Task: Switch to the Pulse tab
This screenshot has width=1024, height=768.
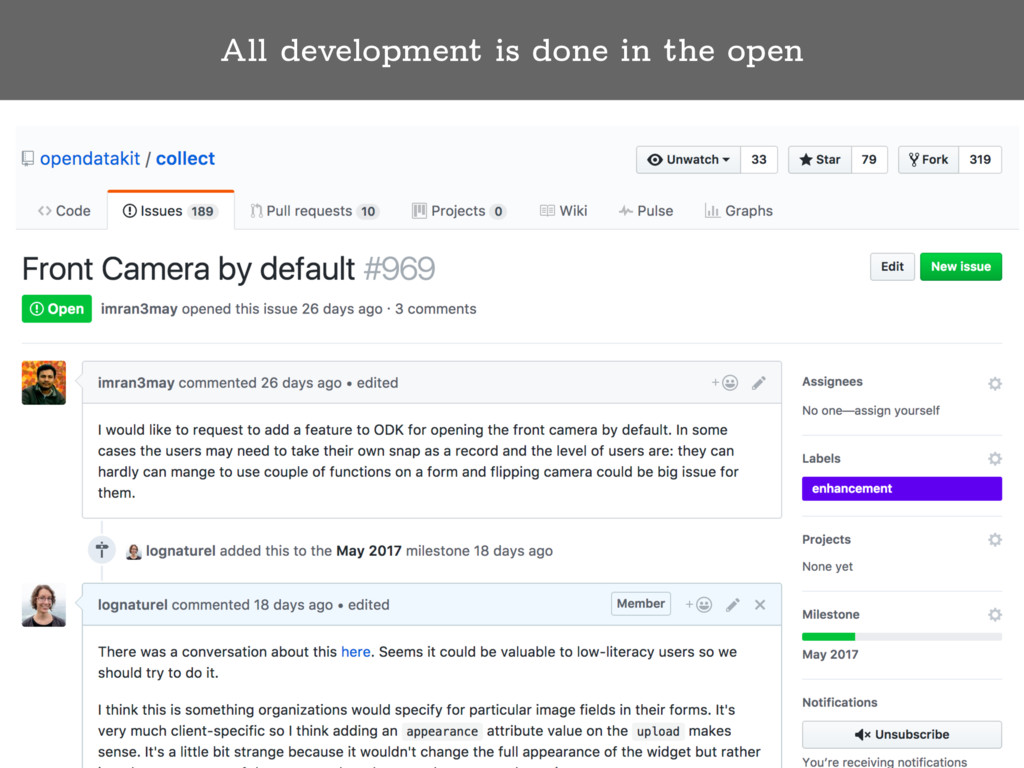Action: coord(646,211)
